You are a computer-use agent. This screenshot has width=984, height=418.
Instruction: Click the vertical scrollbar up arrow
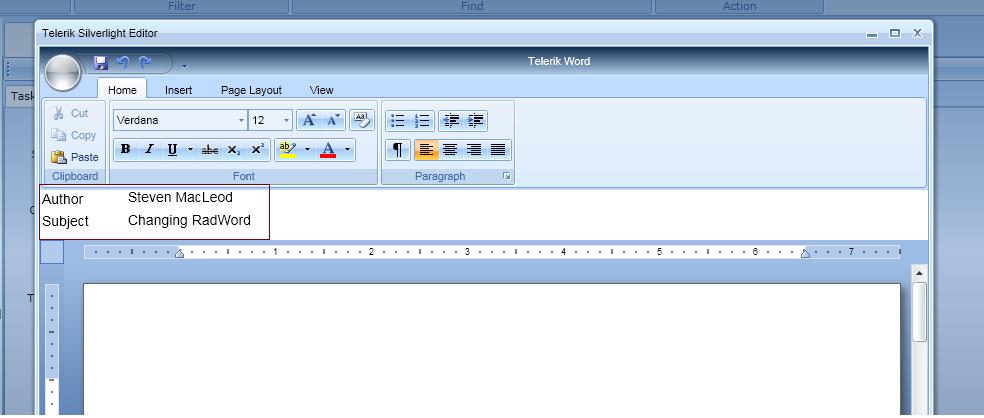click(x=919, y=273)
